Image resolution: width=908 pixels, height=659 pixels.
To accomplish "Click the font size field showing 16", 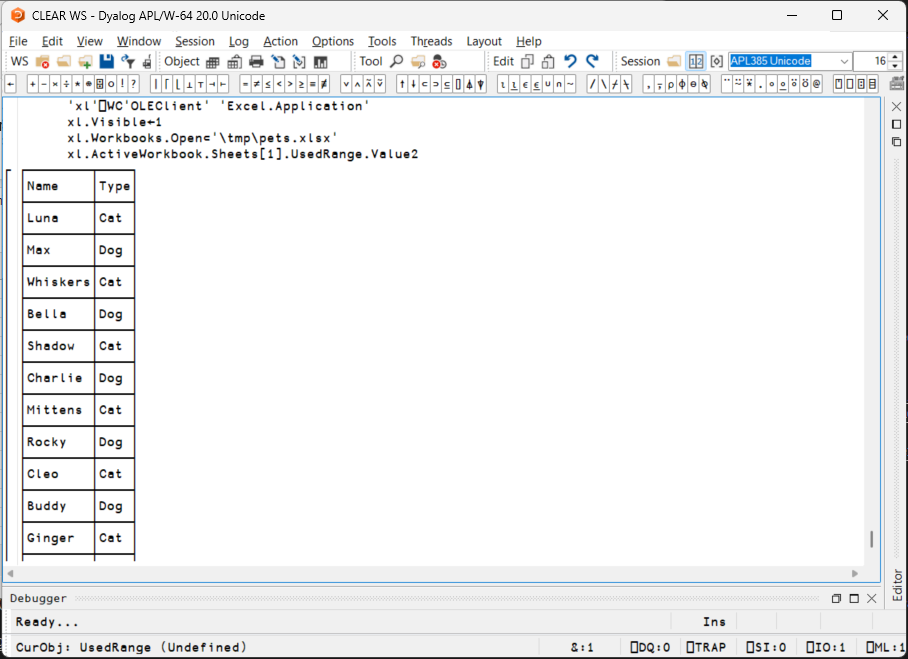I will point(872,61).
